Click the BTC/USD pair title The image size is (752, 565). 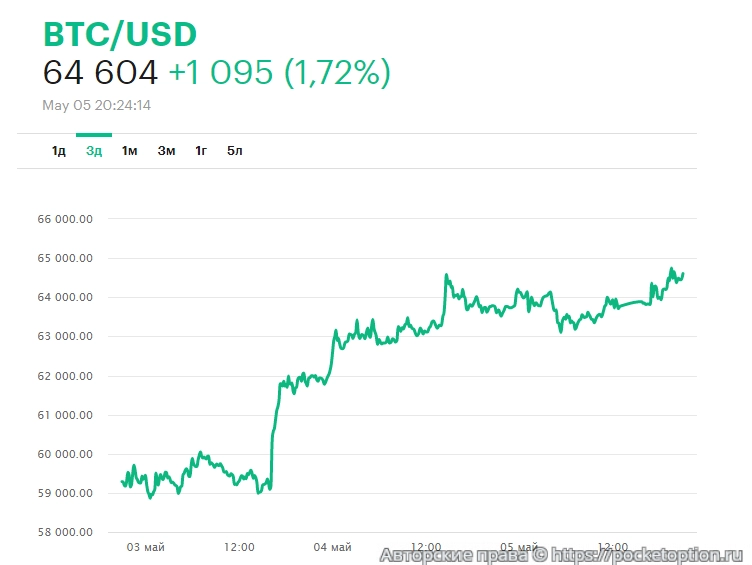pos(120,34)
